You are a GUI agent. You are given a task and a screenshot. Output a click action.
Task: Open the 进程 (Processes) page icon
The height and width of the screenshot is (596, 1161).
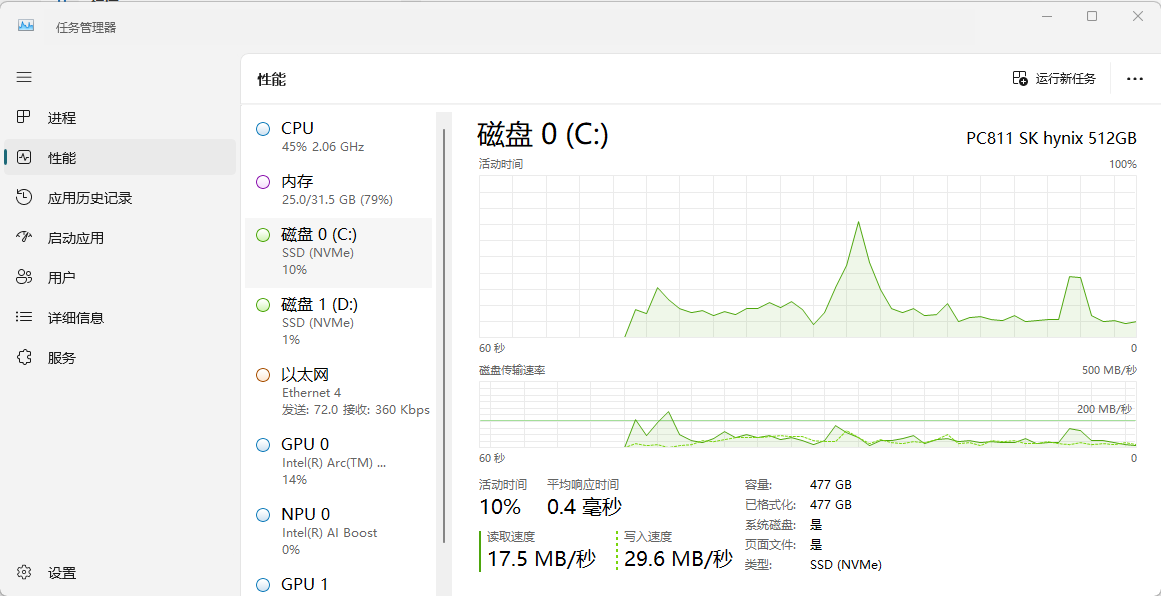[25, 117]
